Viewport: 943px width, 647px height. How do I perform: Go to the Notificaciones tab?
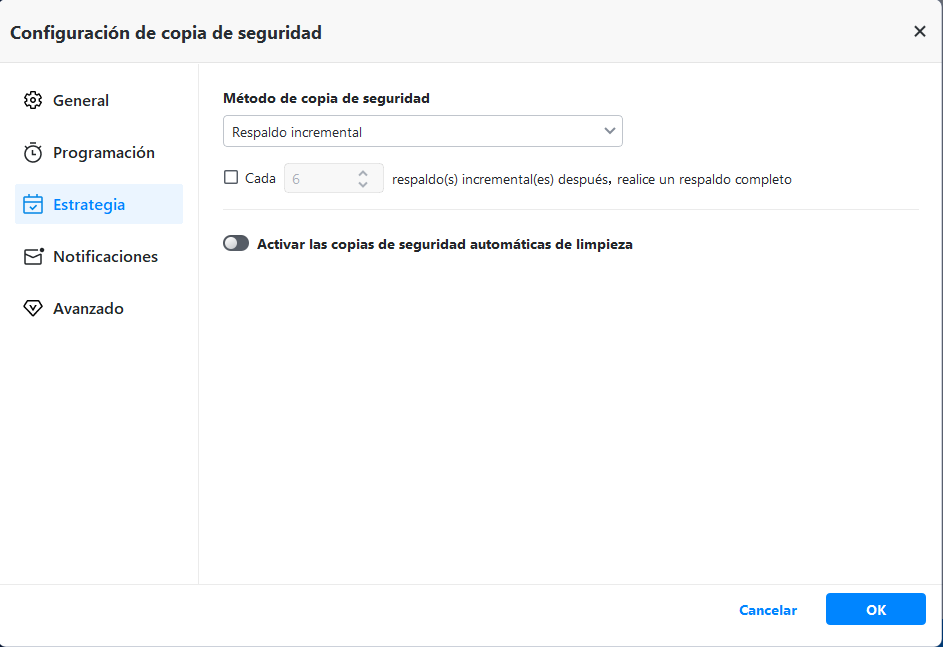105,257
